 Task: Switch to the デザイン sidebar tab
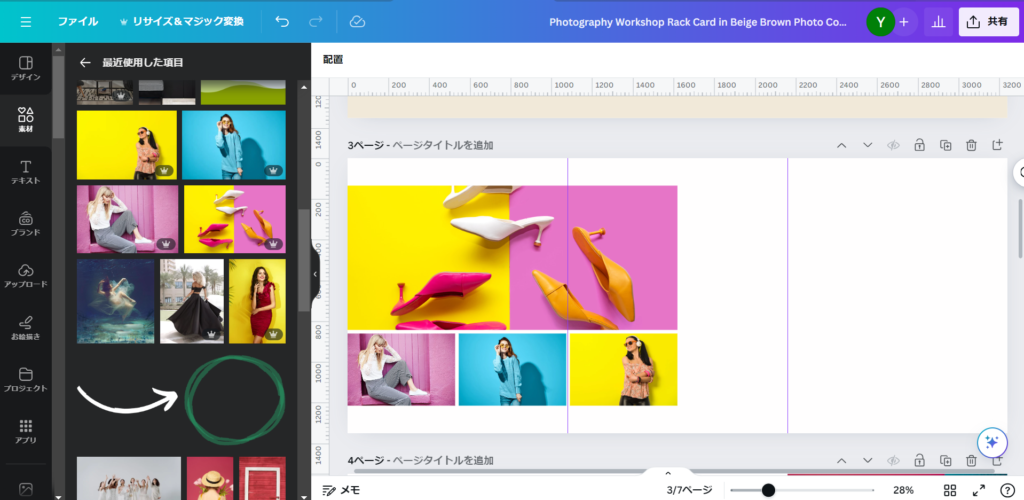(25, 69)
